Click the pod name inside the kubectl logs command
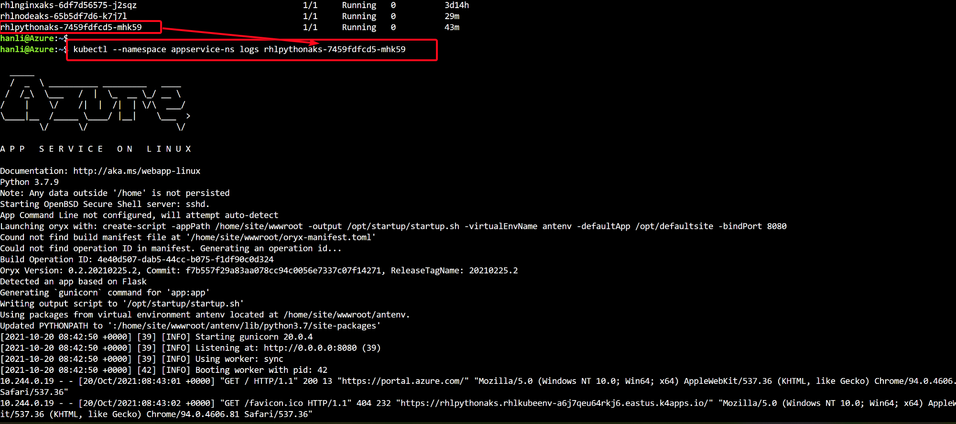 tap(334, 49)
